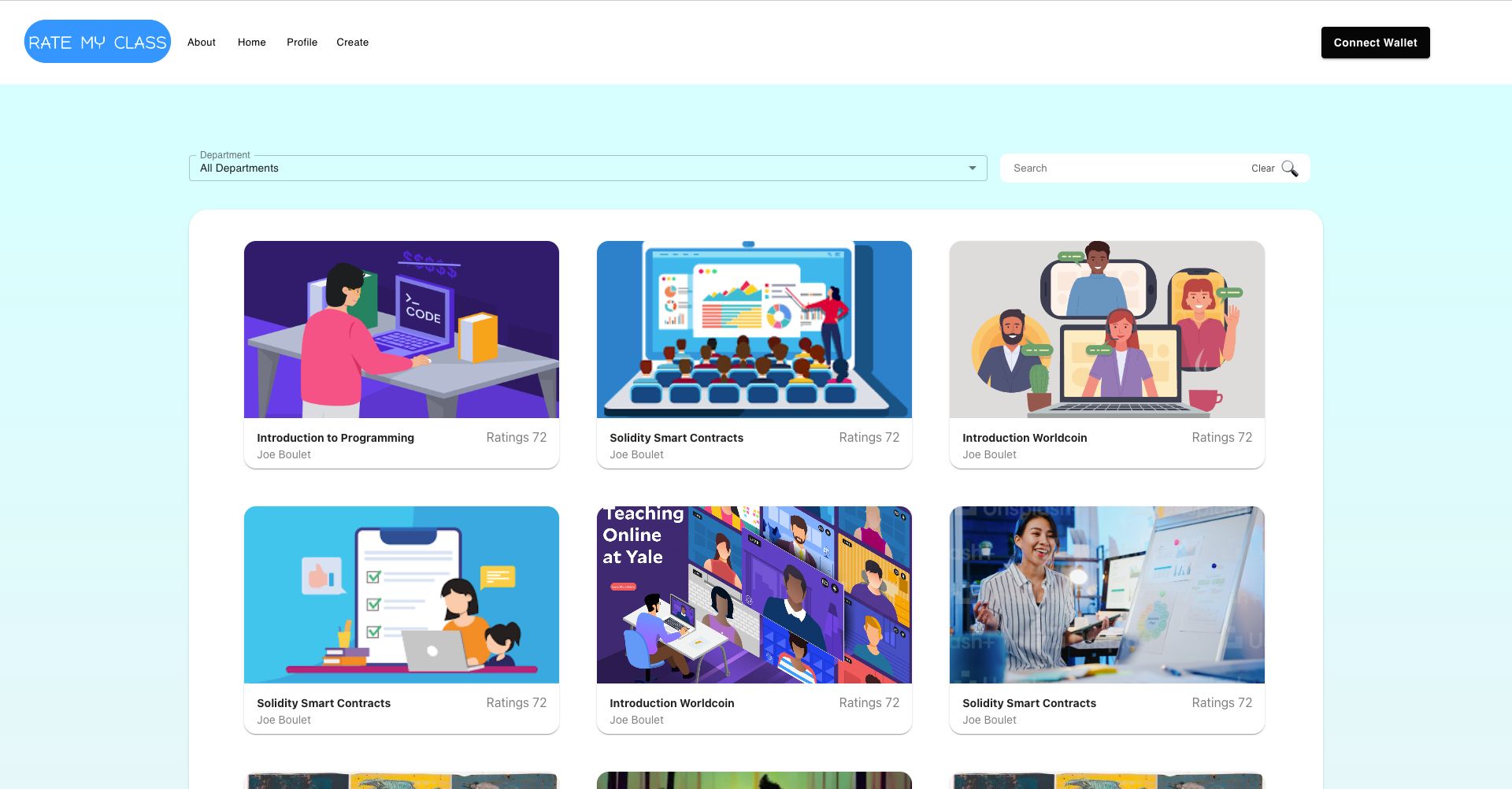
Task: Click the Introduction to Programming title
Action: pos(335,438)
